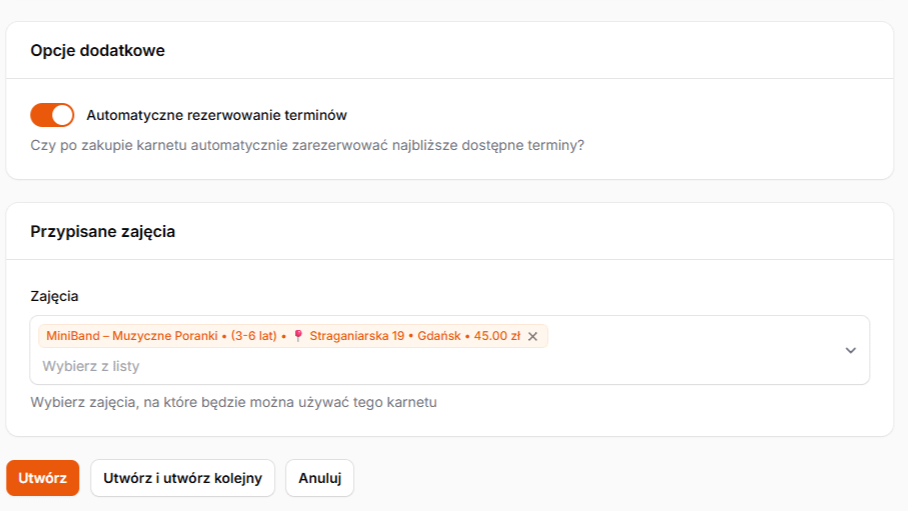Click the description 'Czy po zakupie karnetu…'
This screenshot has width=908, height=511.
point(307,145)
